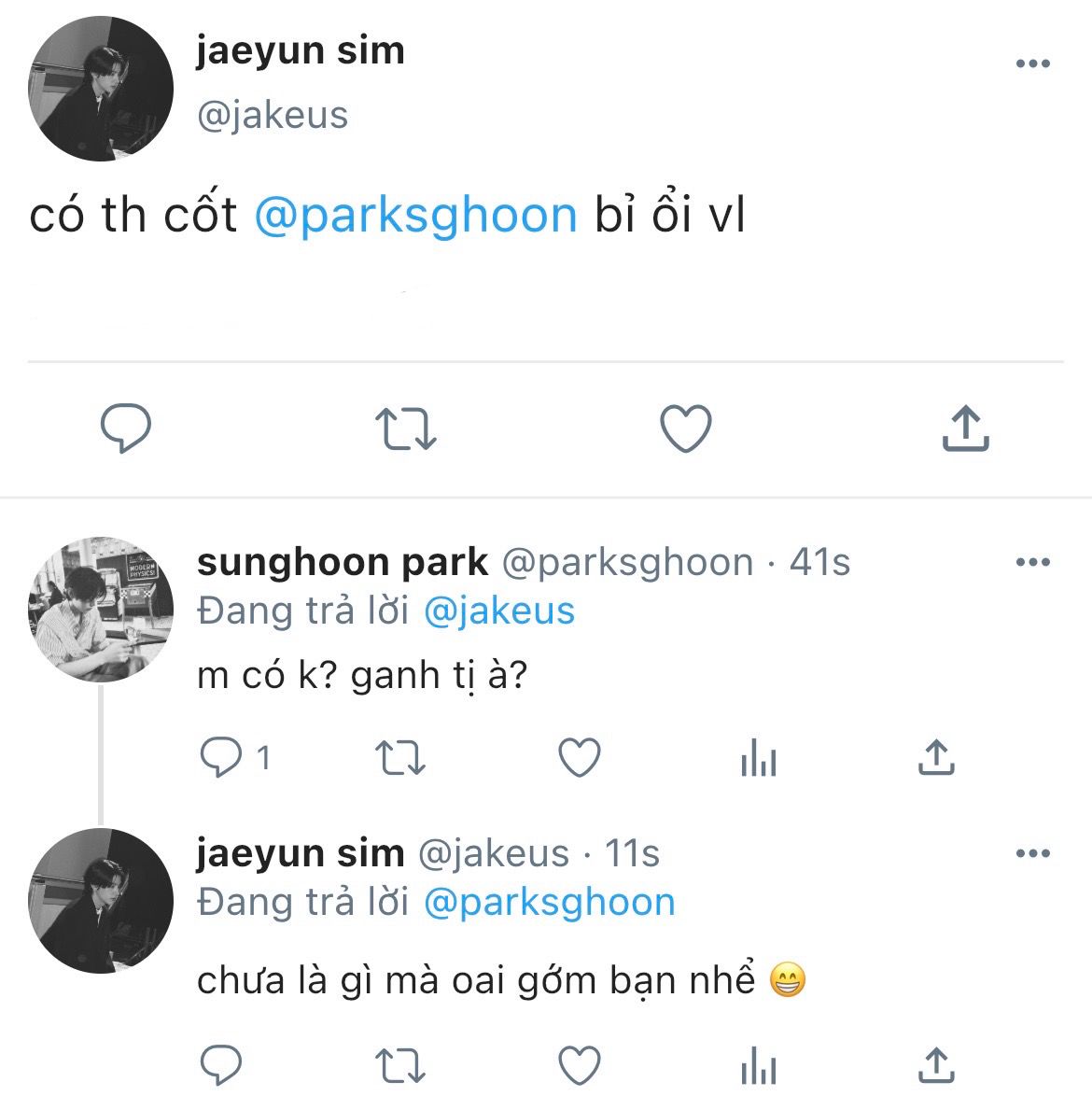Open @parksghoon link in last reply
The width and height of the screenshot is (1092, 1110).
click(x=549, y=904)
